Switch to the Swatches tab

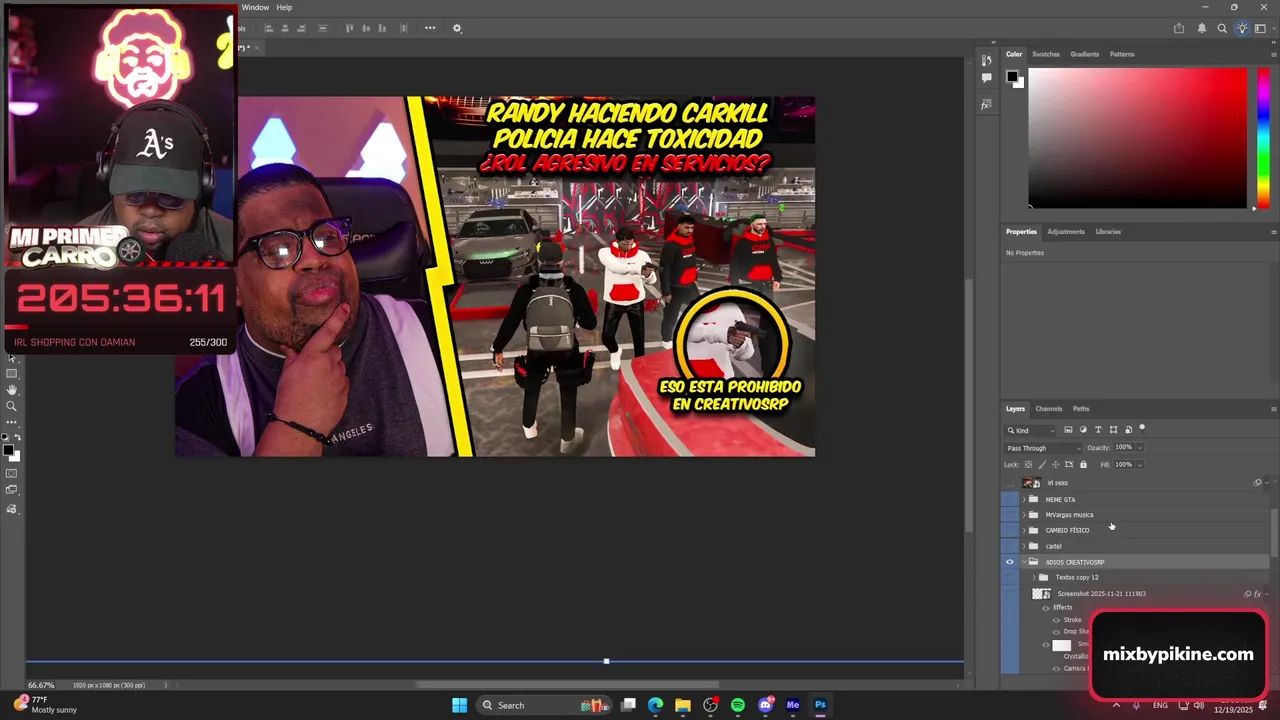click(x=1045, y=54)
